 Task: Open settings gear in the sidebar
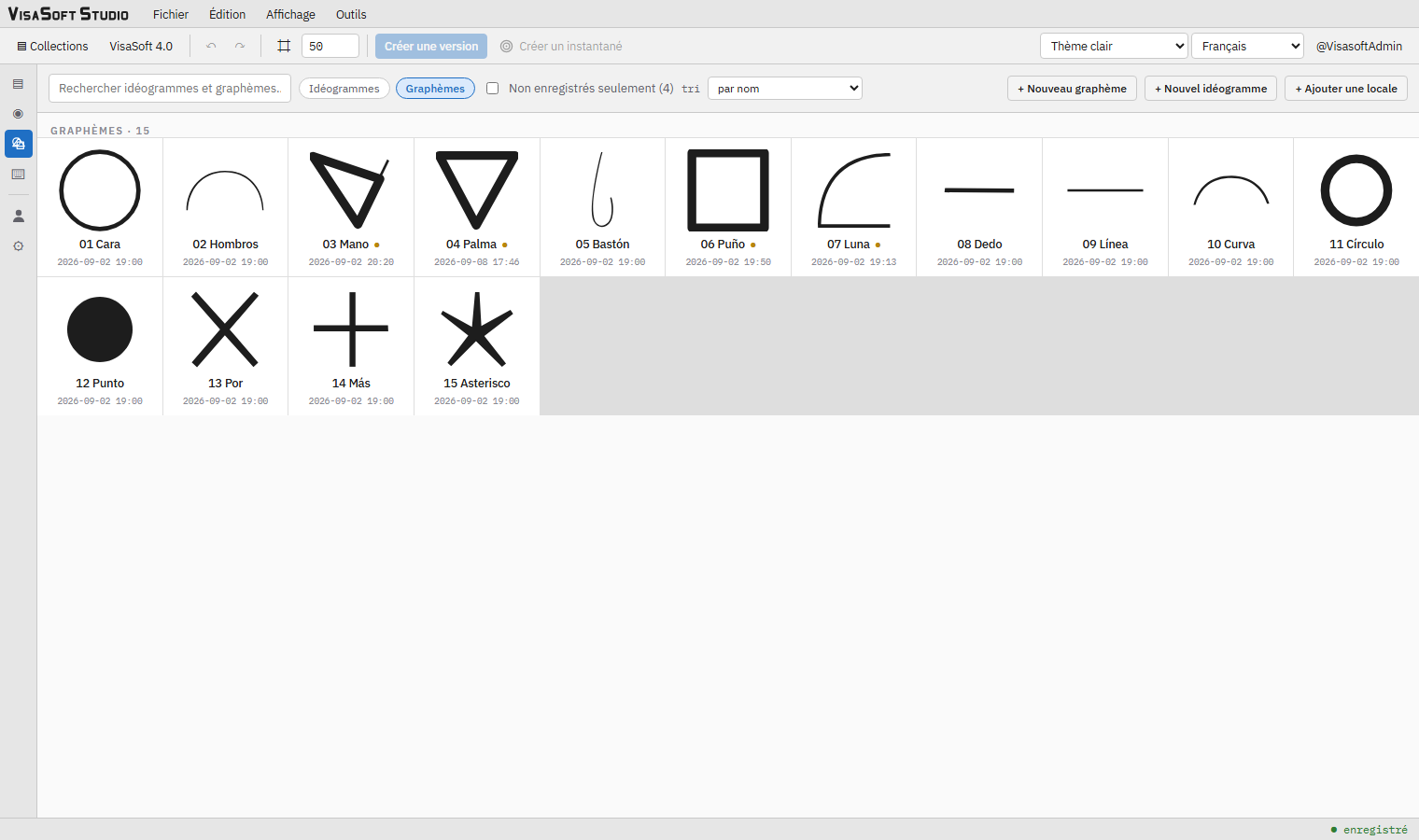(18, 246)
